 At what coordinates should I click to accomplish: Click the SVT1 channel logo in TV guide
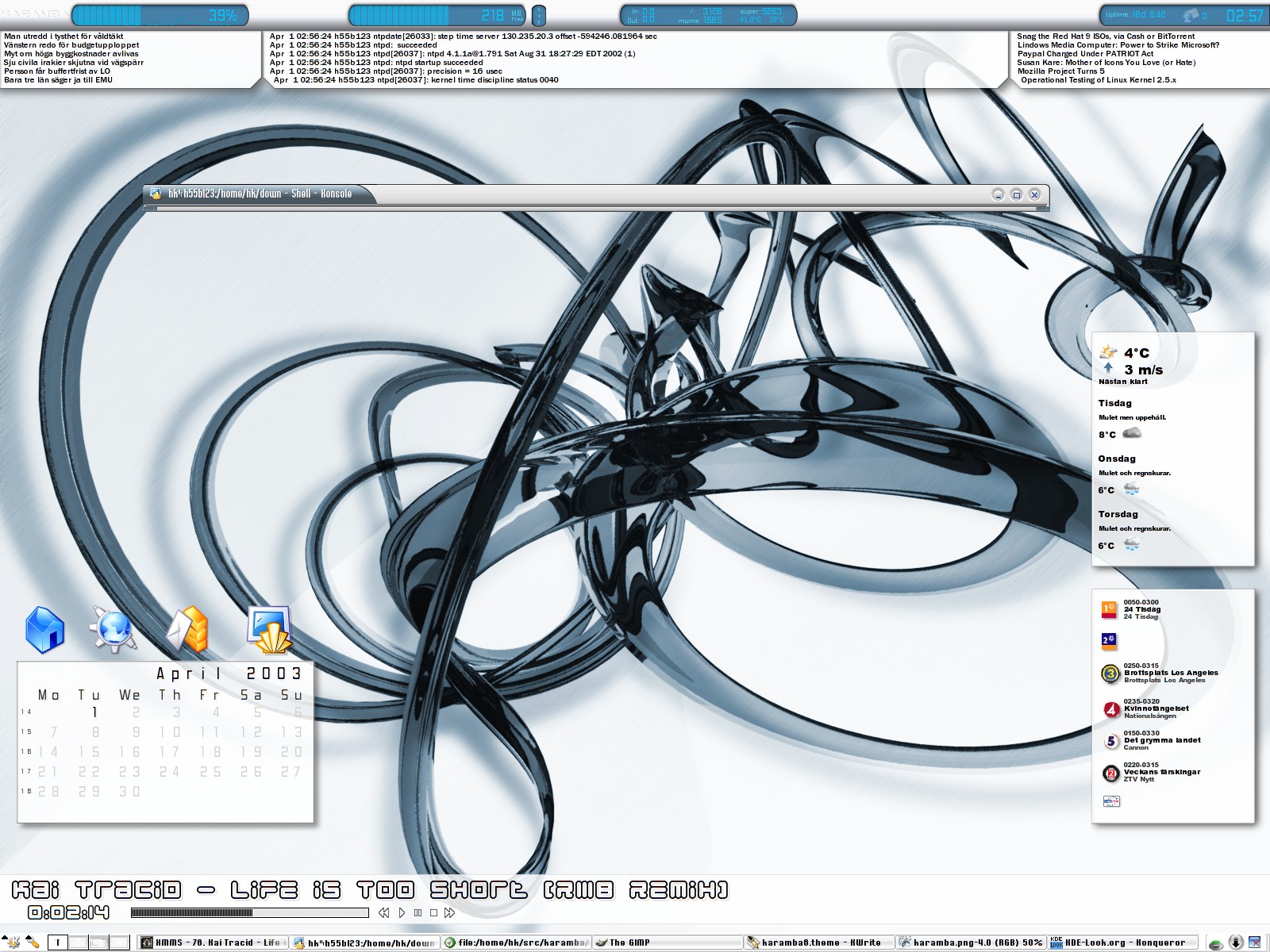(x=1109, y=609)
